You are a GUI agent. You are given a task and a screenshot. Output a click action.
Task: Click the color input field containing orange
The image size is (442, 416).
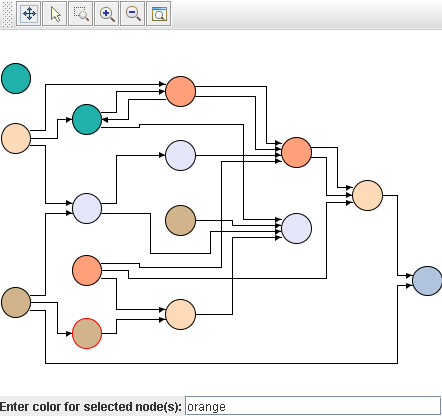tap(313, 406)
